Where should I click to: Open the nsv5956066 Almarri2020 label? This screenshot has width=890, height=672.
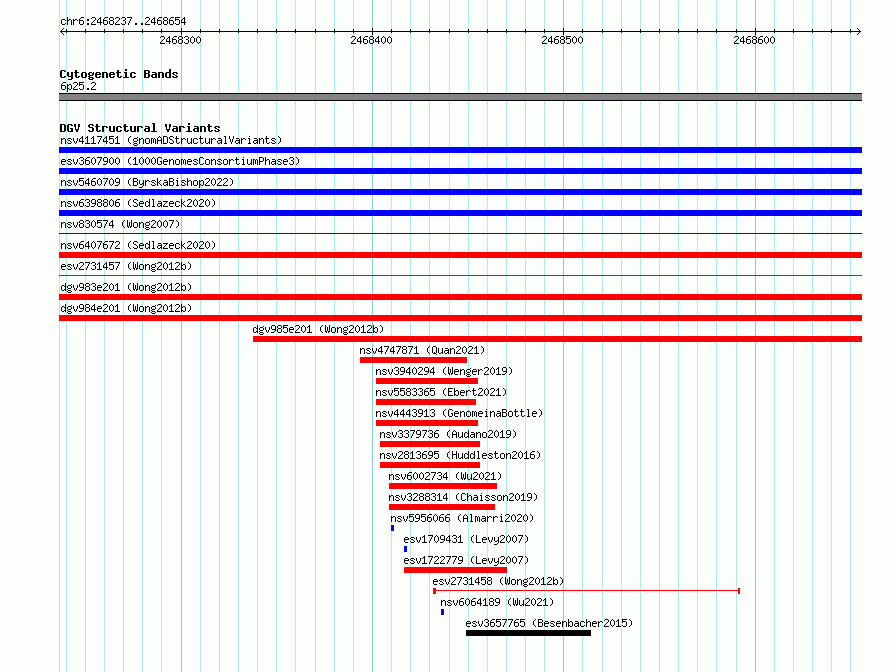point(462,518)
